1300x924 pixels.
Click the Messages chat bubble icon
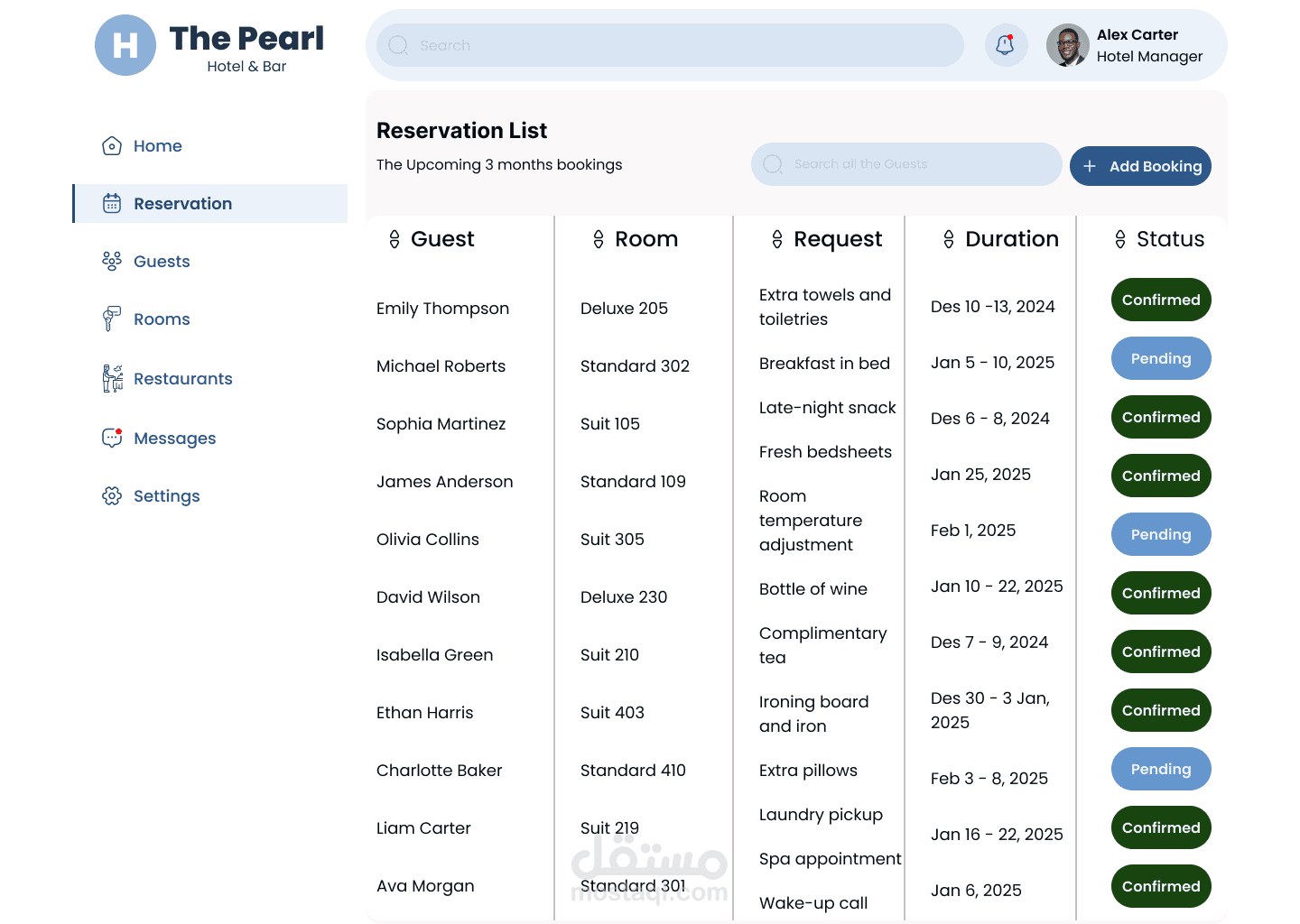[112, 439]
